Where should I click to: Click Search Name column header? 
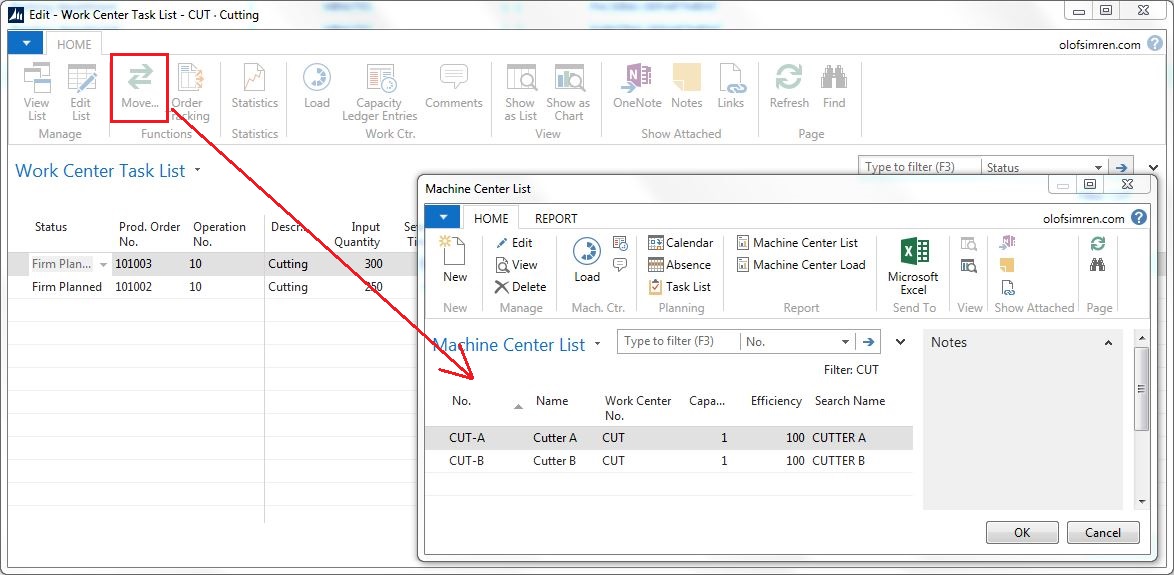850,401
